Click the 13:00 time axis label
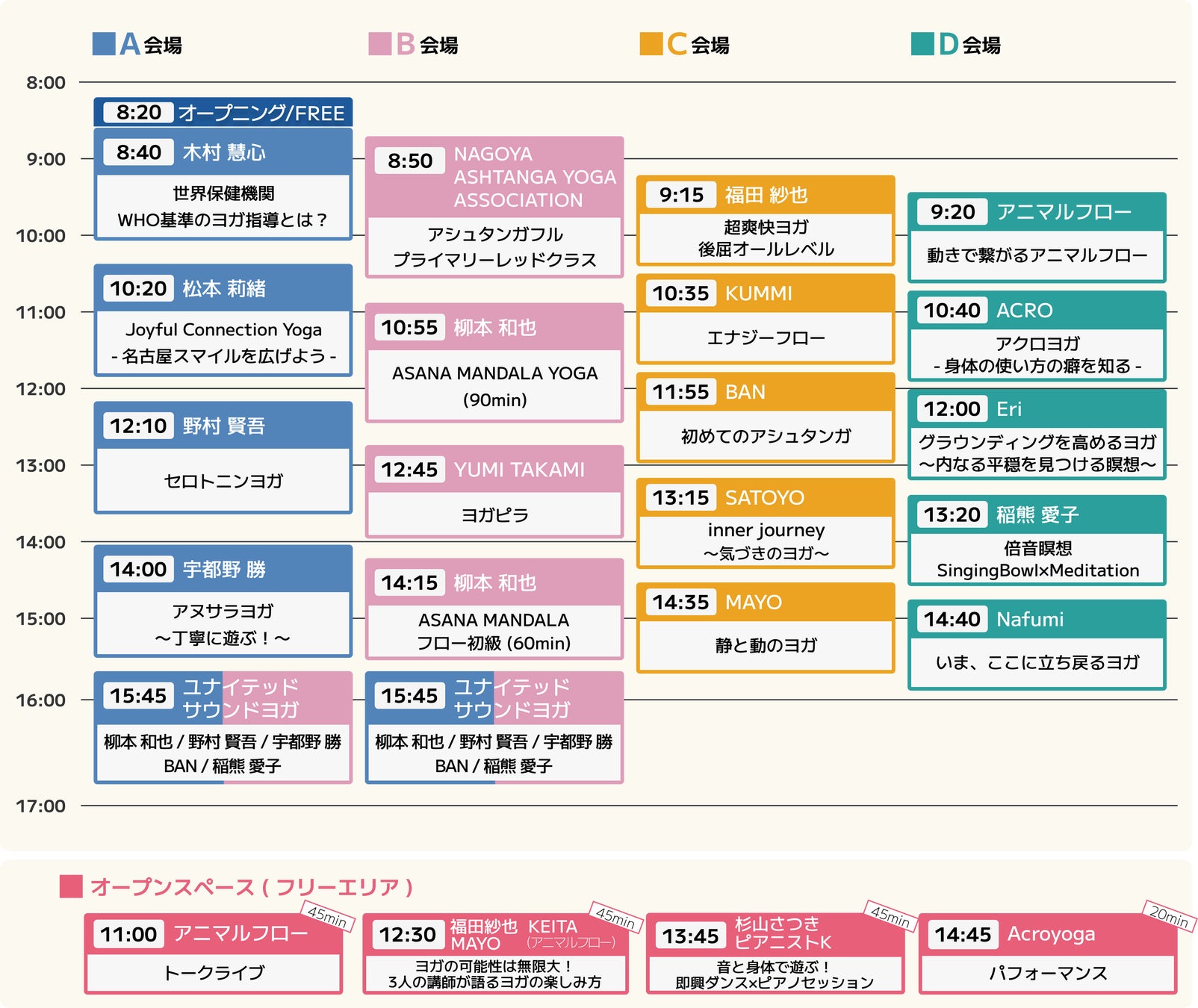This screenshot has height=1008, width=1198. [x=41, y=466]
